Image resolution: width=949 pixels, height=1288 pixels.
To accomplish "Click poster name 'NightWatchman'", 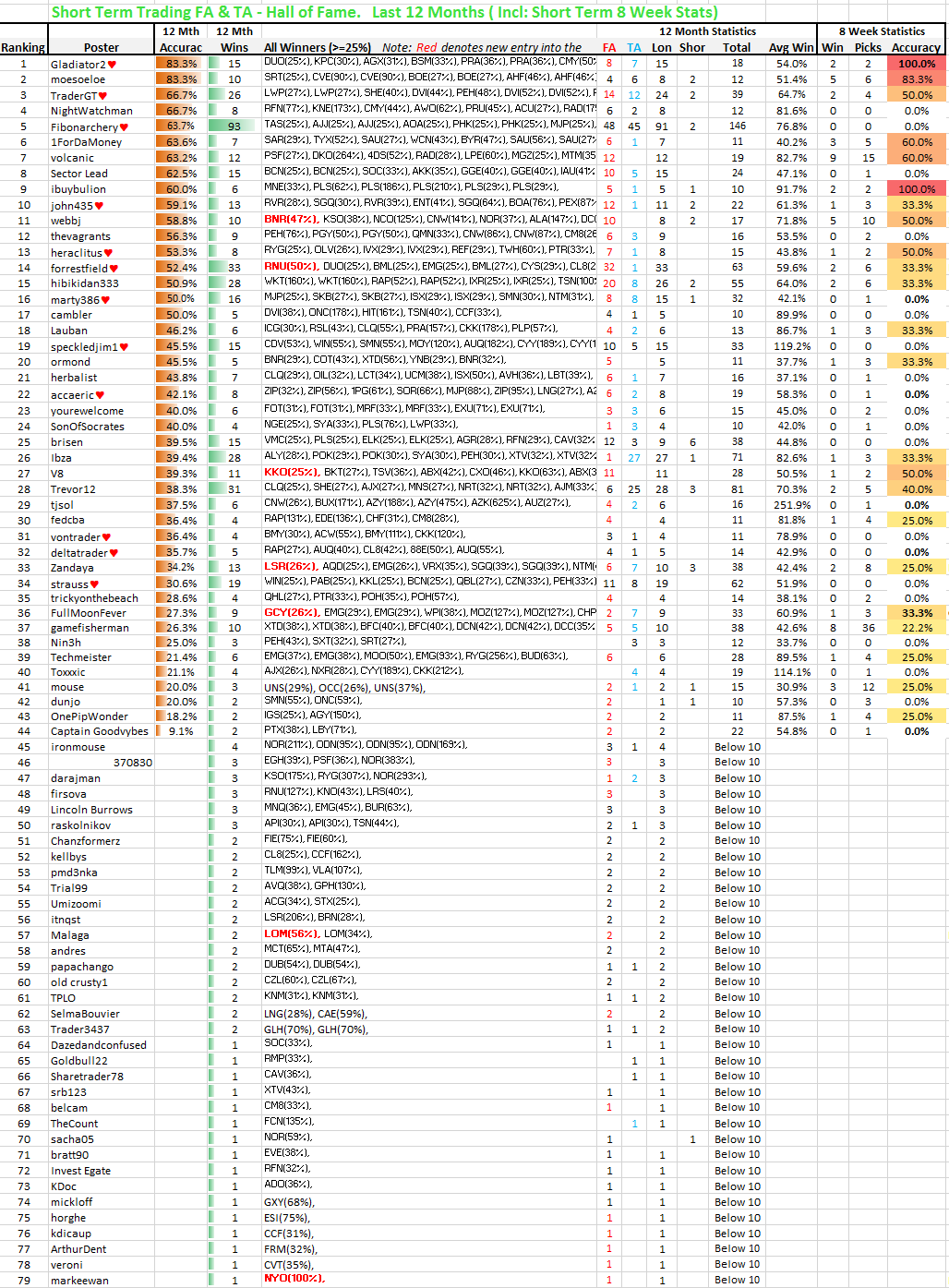I will [91, 112].
